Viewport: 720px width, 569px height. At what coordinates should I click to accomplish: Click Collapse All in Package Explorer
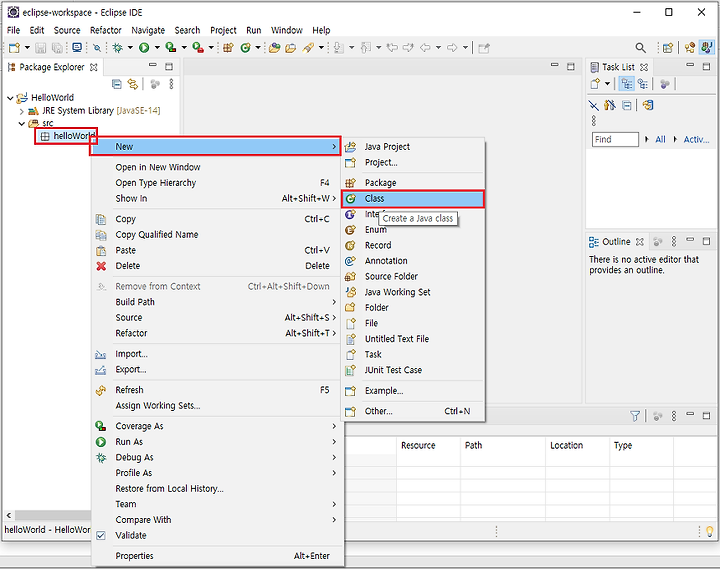[x=117, y=84]
